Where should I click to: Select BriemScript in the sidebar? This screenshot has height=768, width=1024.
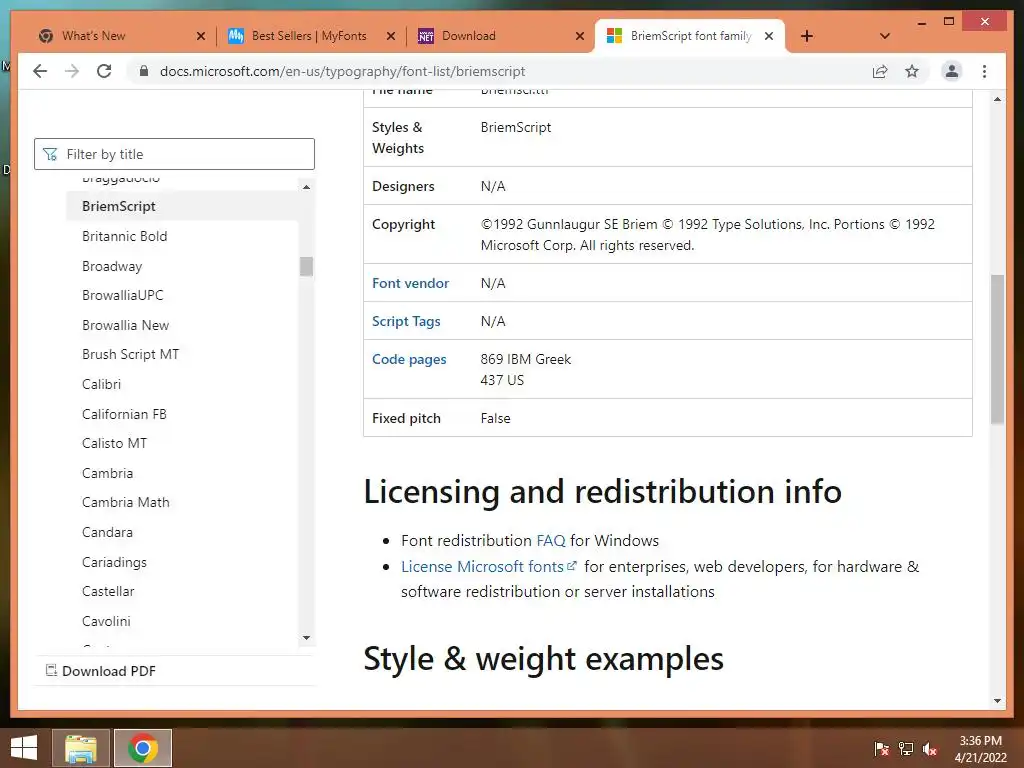[x=118, y=206]
